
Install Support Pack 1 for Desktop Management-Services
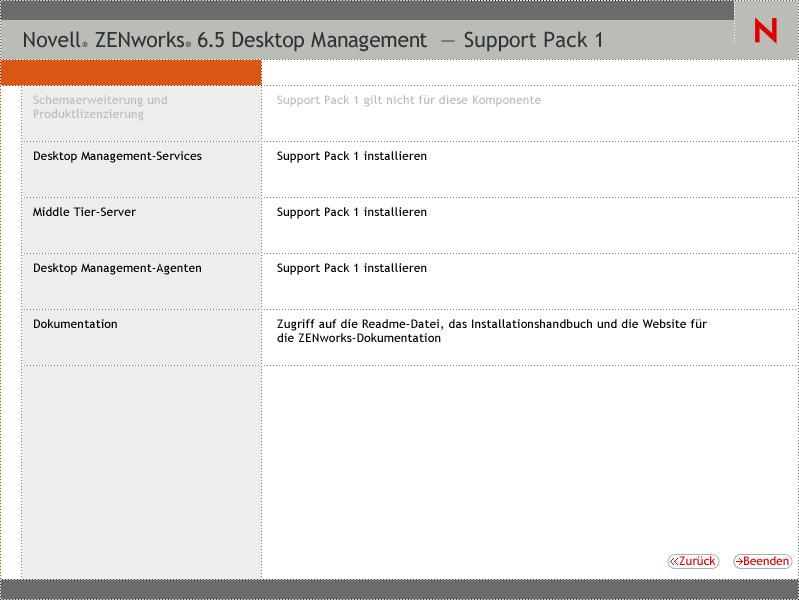coord(352,156)
